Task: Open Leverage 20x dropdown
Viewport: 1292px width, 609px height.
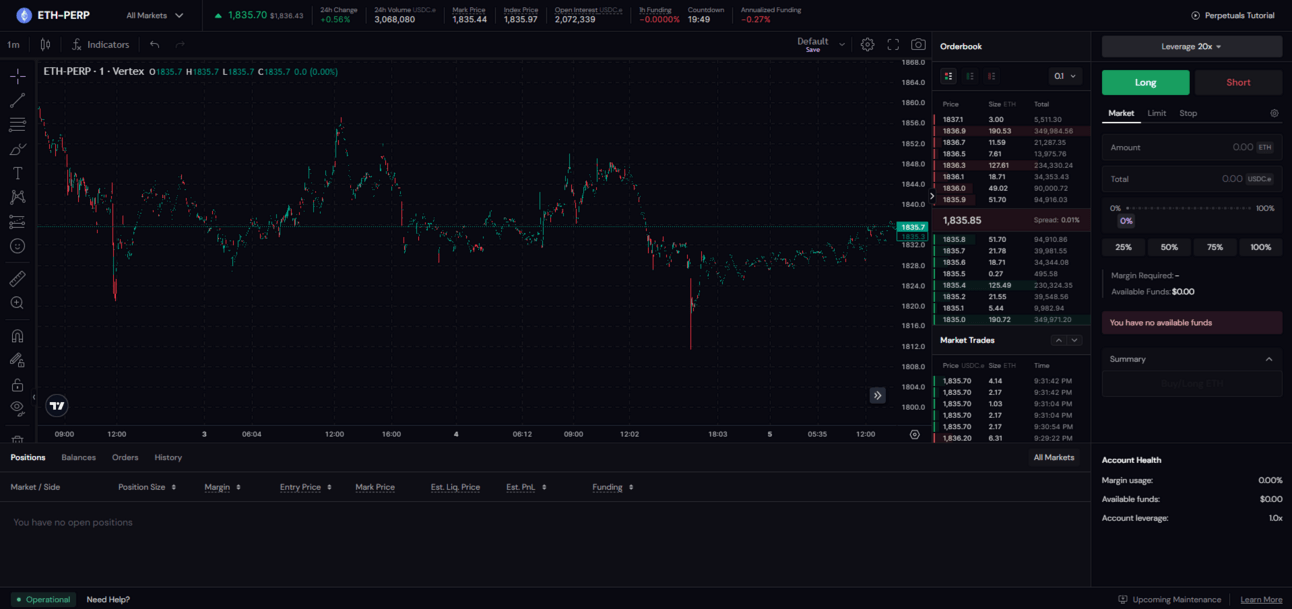Action: 1192,46
